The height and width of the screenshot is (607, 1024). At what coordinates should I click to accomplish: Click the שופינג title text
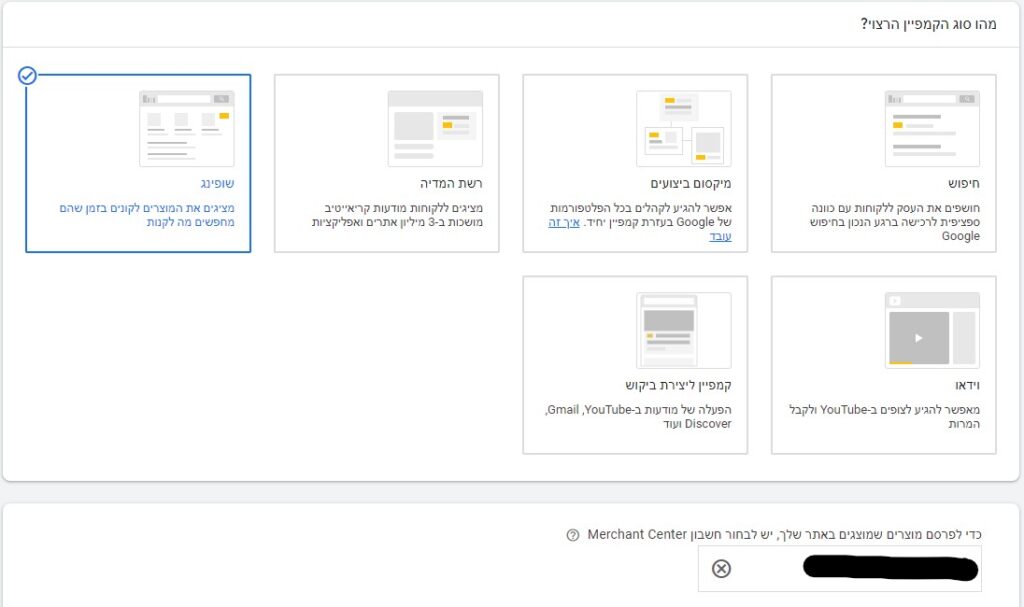coord(217,184)
